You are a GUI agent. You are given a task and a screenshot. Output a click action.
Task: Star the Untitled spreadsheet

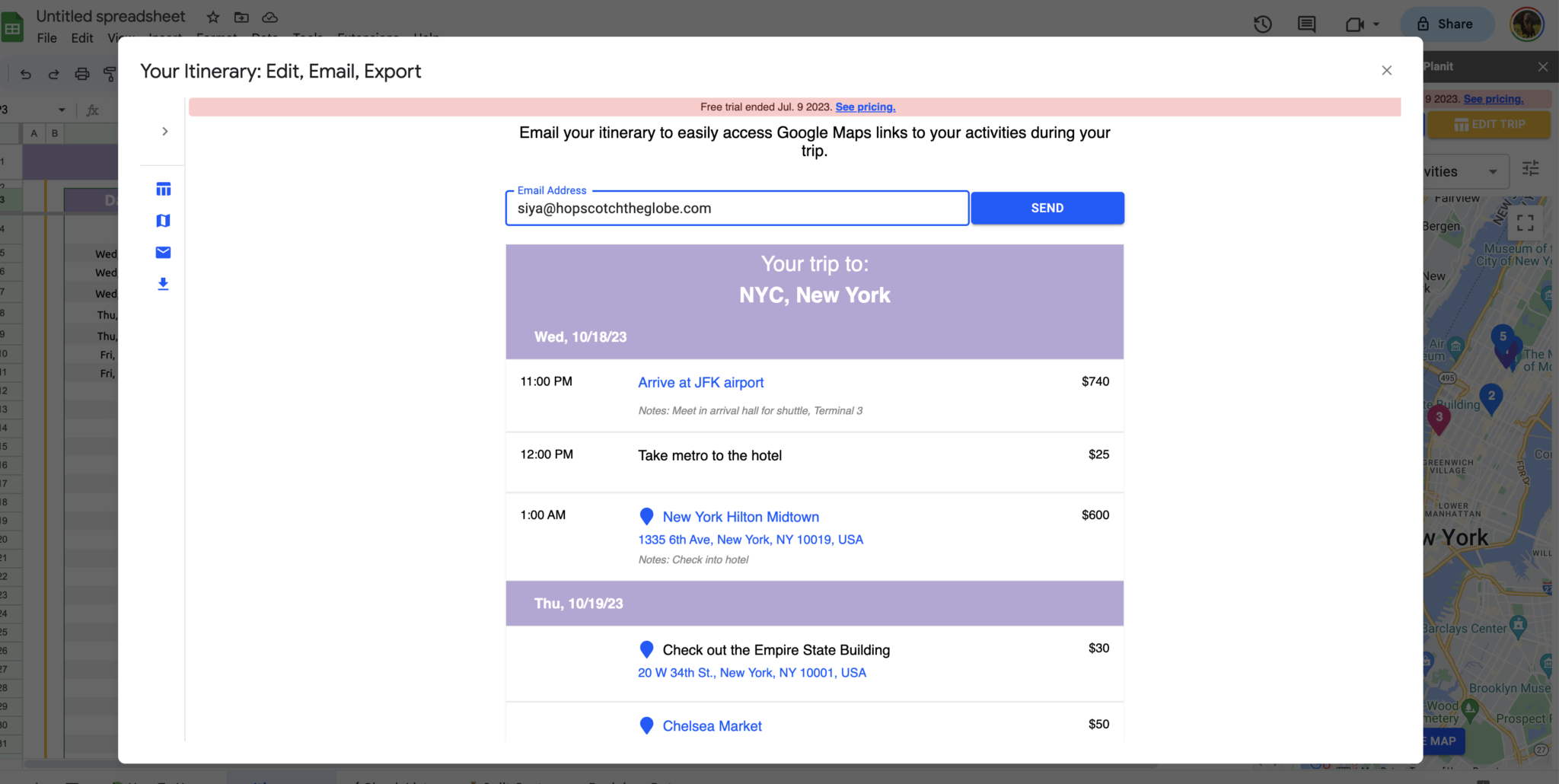[x=213, y=17]
